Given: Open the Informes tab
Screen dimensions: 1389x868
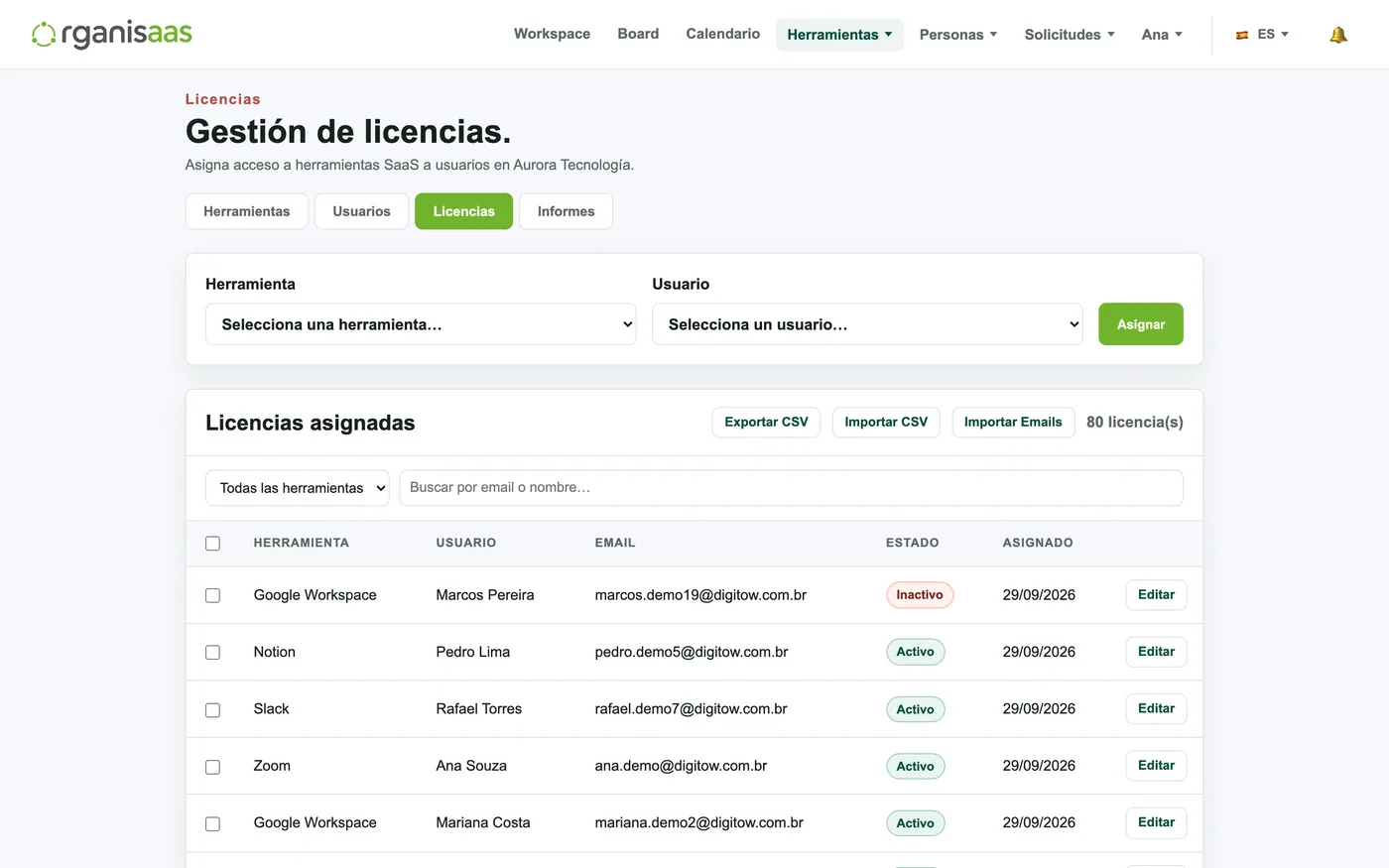Looking at the screenshot, I should coord(566,211).
